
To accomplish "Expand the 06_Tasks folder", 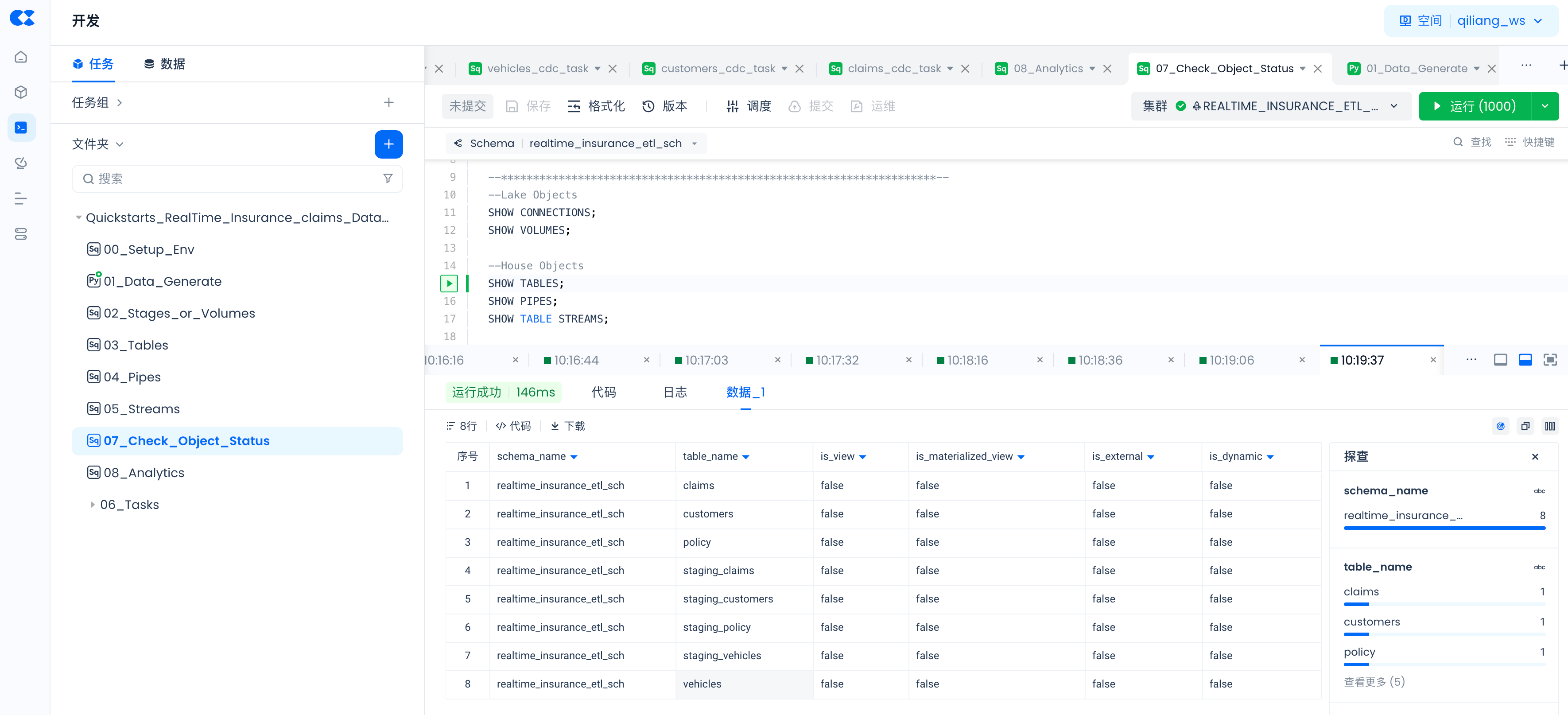I will pos(93,504).
